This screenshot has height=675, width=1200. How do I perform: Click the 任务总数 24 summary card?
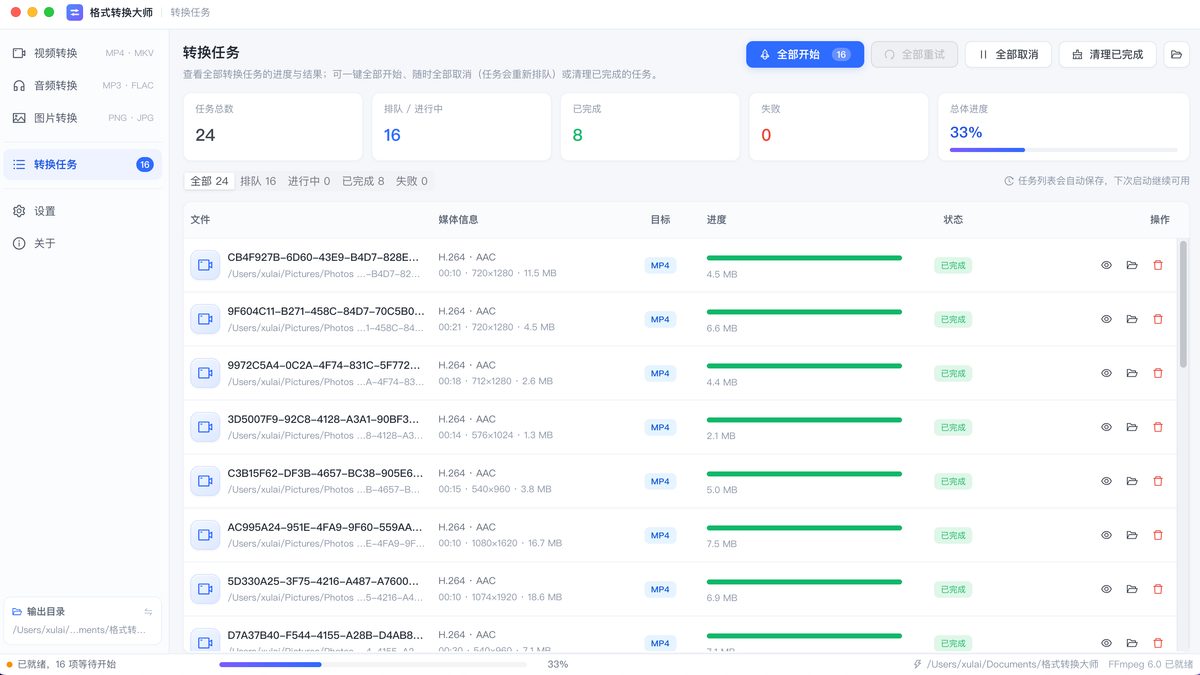(x=273, y=127)
